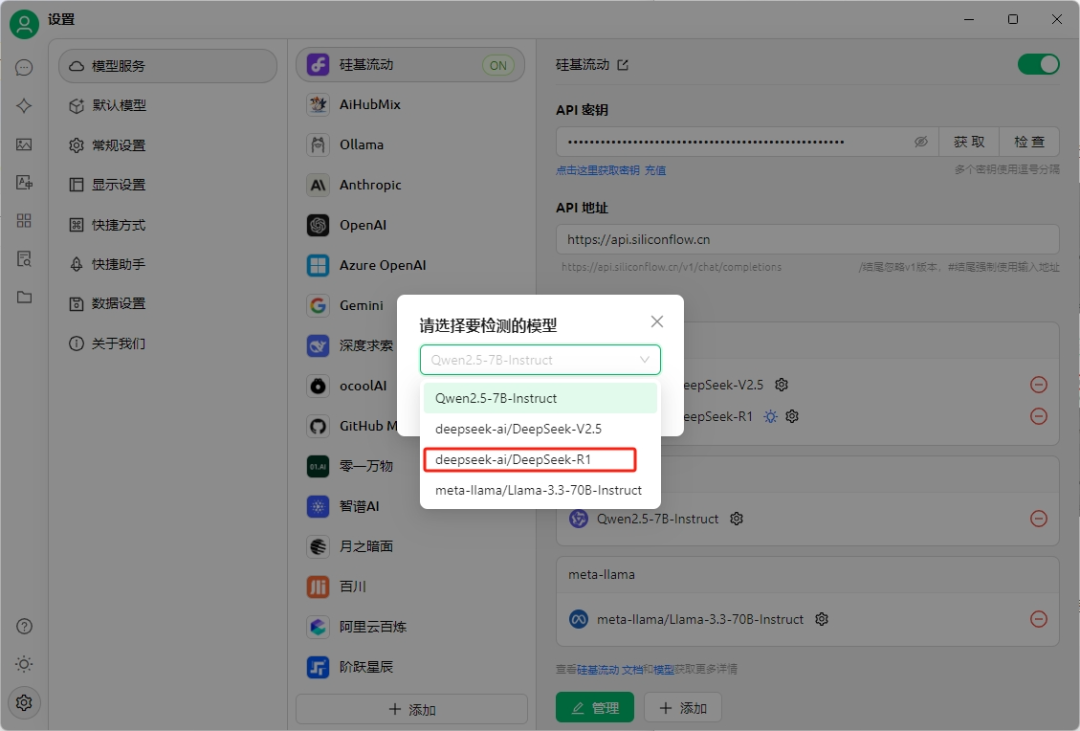Open the 充值 link
Viewport: 1080px width, 731px height.
pyautogui.click(x=655, y=170)
